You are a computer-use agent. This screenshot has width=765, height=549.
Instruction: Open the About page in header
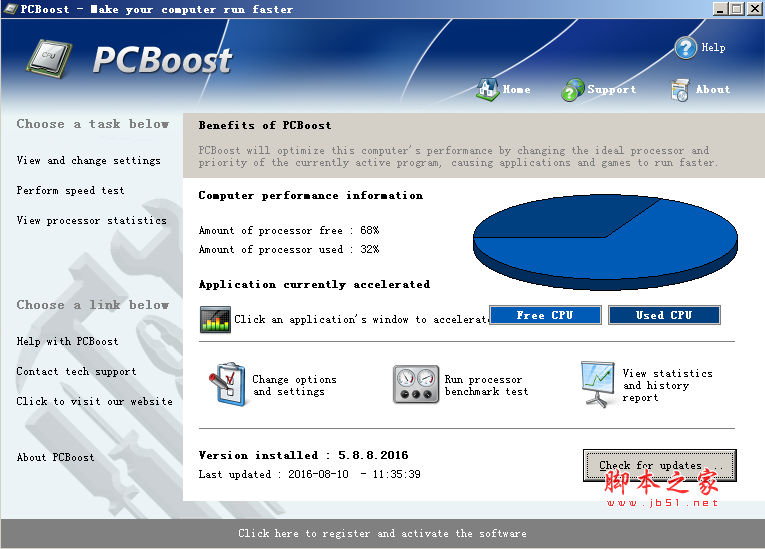713,90
